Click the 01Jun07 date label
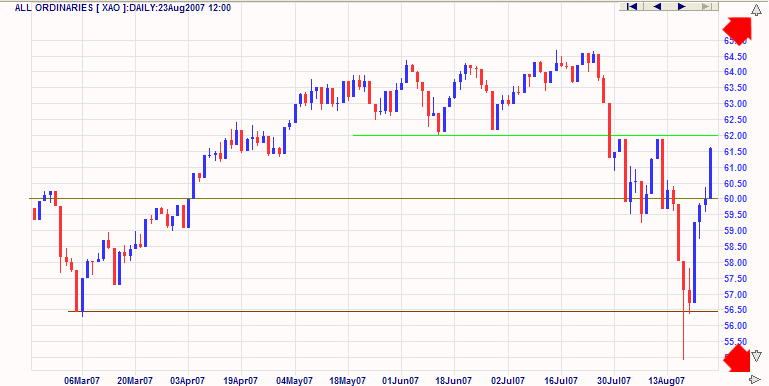This screenshot has width=769, height=386. pos(402,381)
